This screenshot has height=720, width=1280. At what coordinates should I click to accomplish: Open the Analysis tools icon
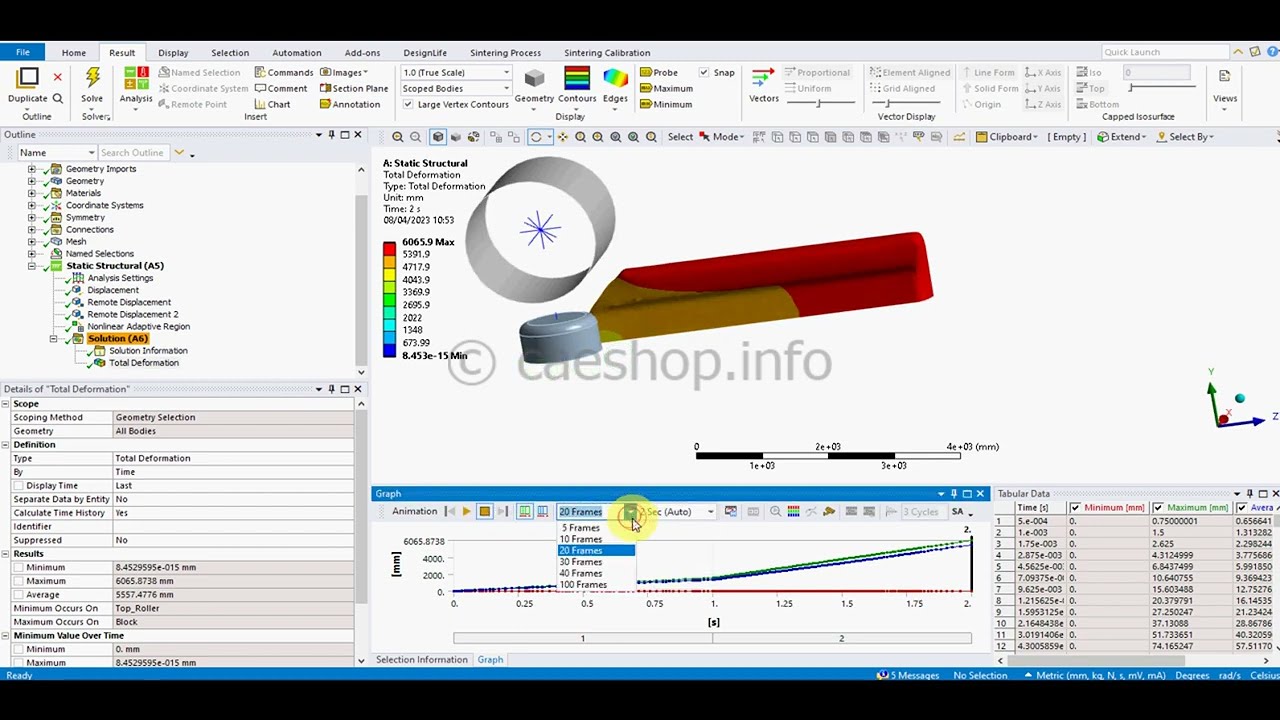[x=136, y=78]
